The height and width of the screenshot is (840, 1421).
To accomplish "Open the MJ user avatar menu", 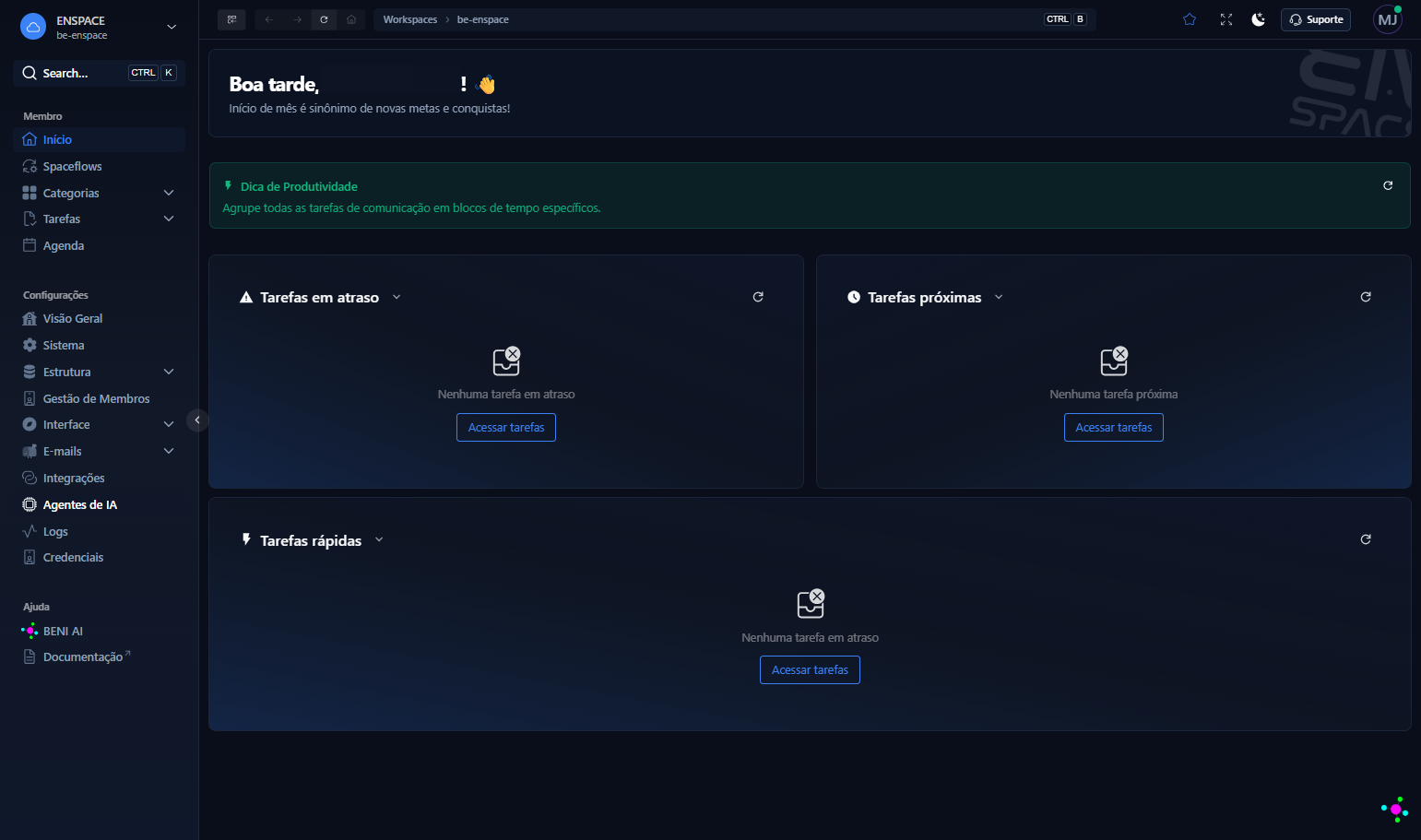I will click(x=1388, y=19).
